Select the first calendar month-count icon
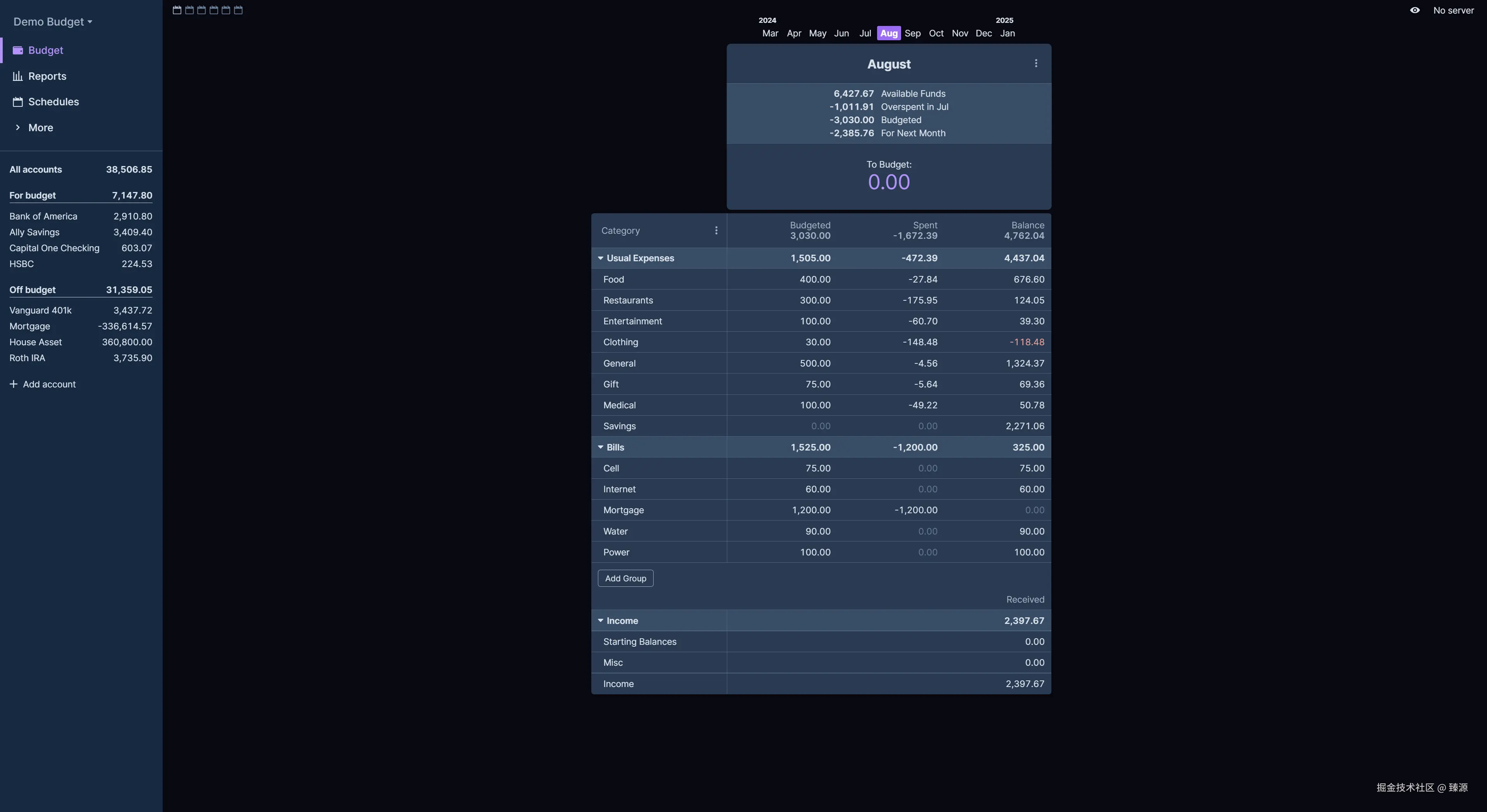This screenshot has height=812, width=1487. click(x=177, y=10)
